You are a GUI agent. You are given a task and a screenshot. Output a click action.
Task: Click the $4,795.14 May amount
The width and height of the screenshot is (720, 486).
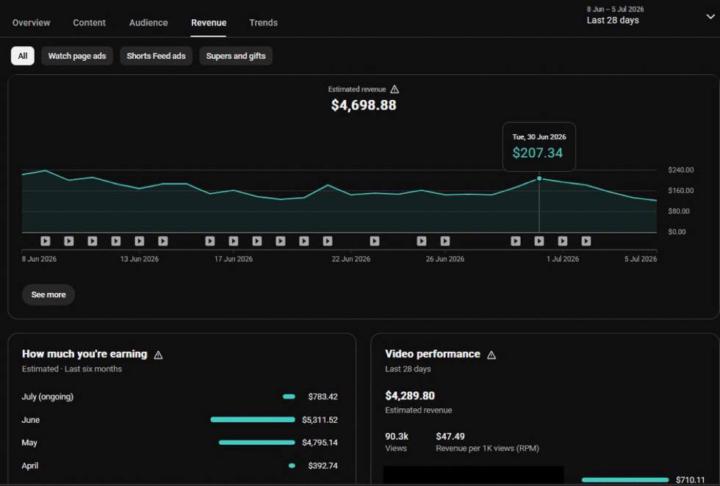pyautogui.click(x=320, y=443)
